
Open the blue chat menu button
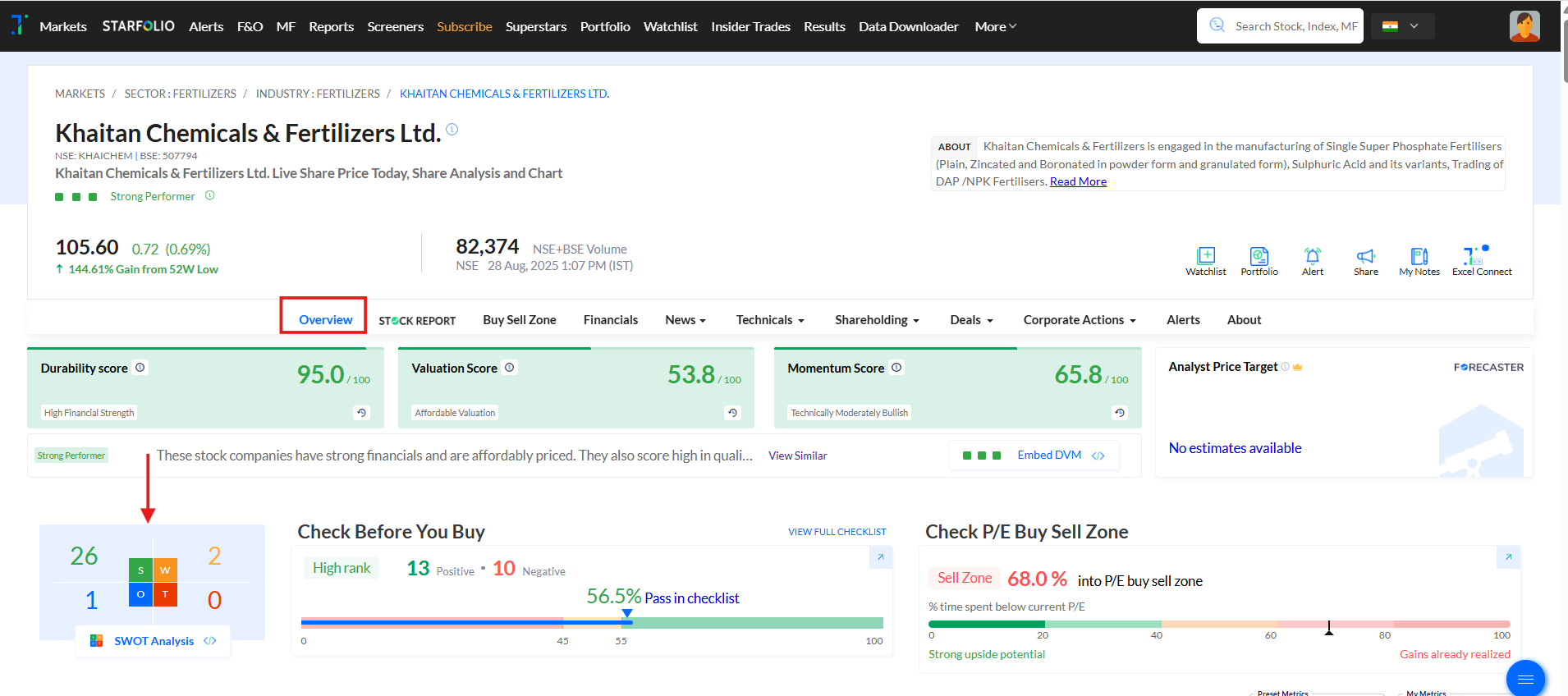(1525, 679)
